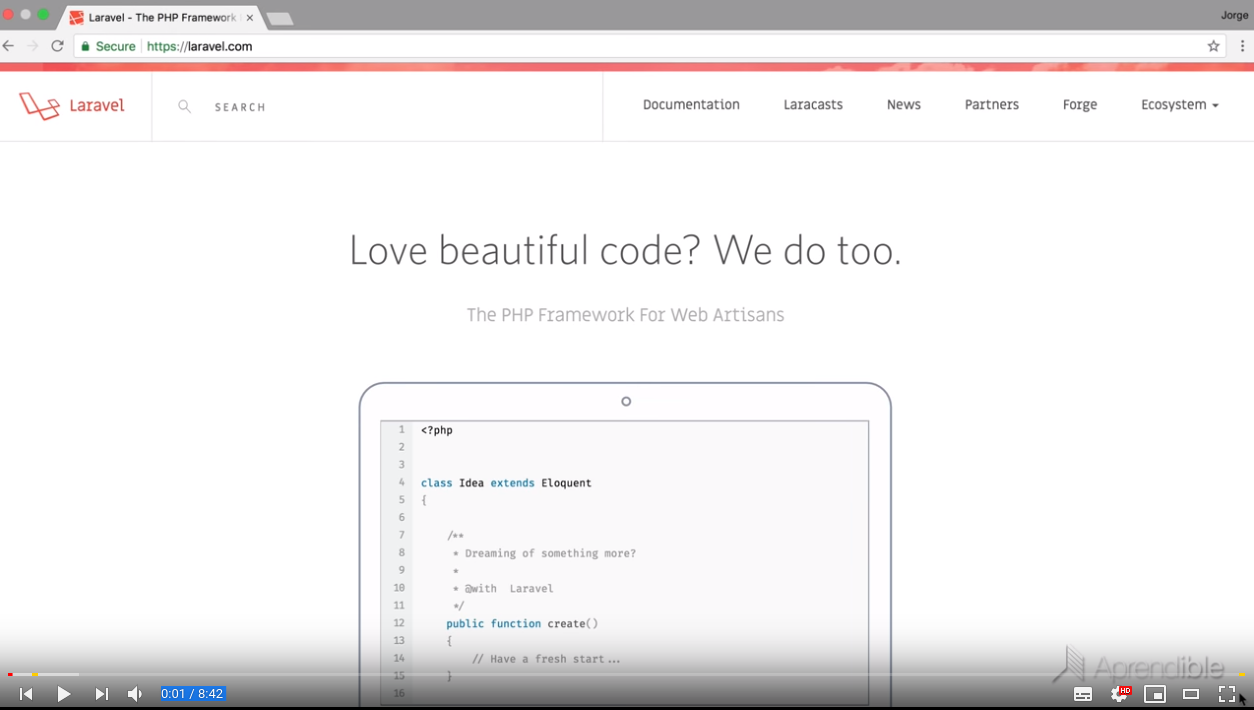Skip to the next video
This screenshot has width=1254, height=710.
[x=101, y=694]
